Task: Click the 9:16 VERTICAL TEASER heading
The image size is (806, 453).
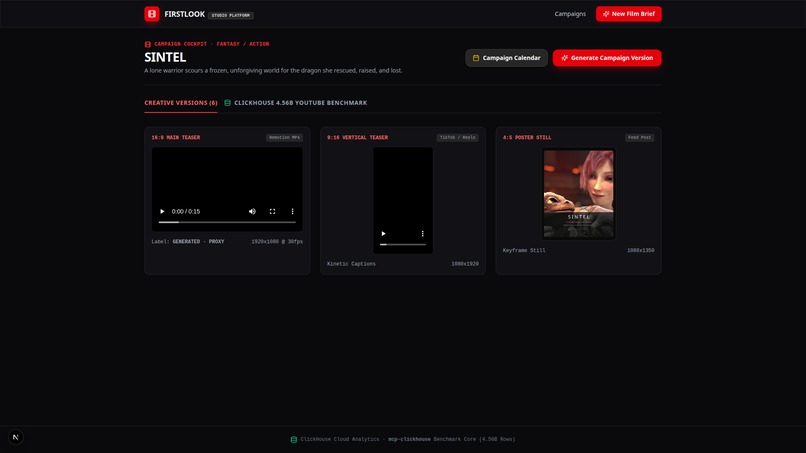Action: tap(358, 138)
